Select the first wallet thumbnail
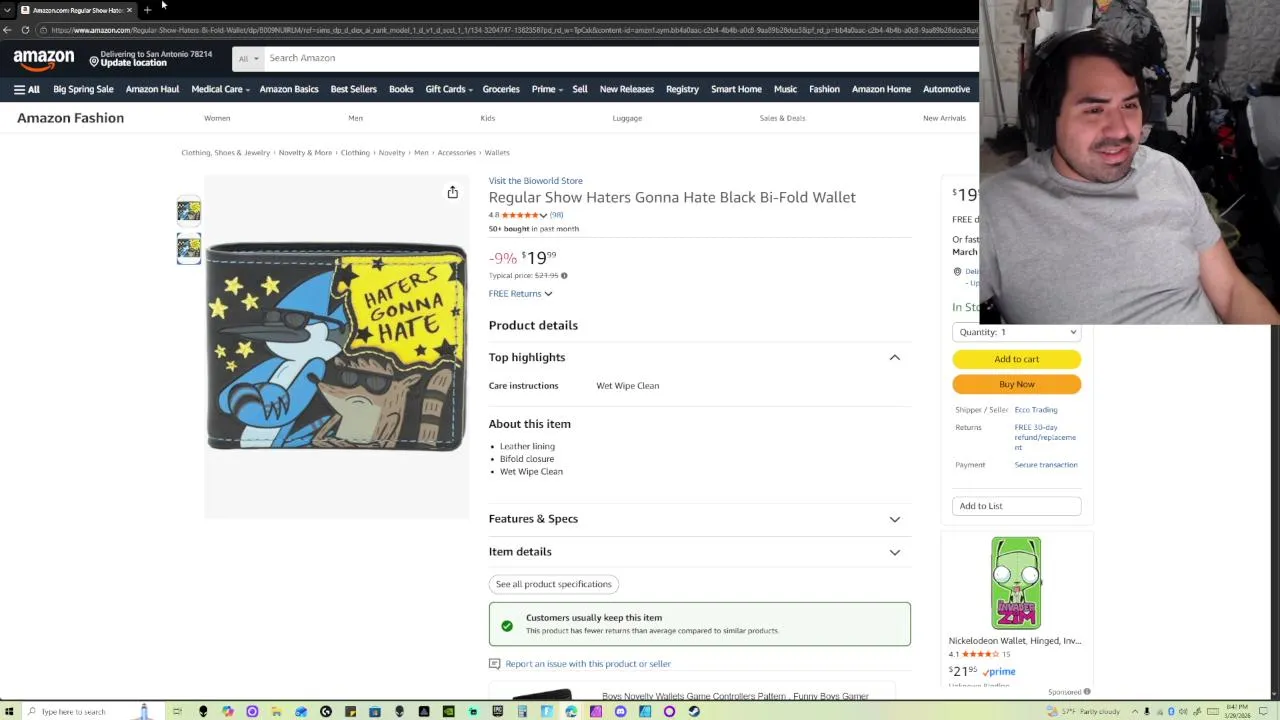1280x720 pixels. pos(188,211)
